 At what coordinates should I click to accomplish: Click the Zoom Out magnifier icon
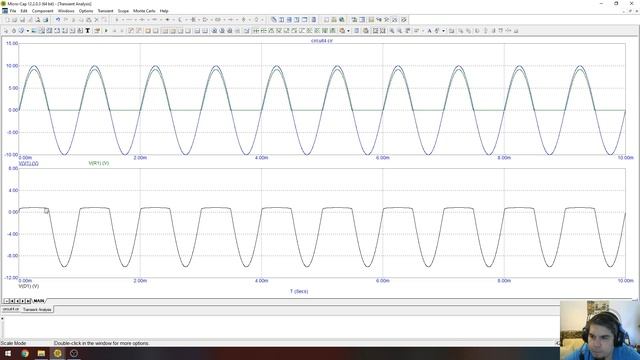[400, 31]
